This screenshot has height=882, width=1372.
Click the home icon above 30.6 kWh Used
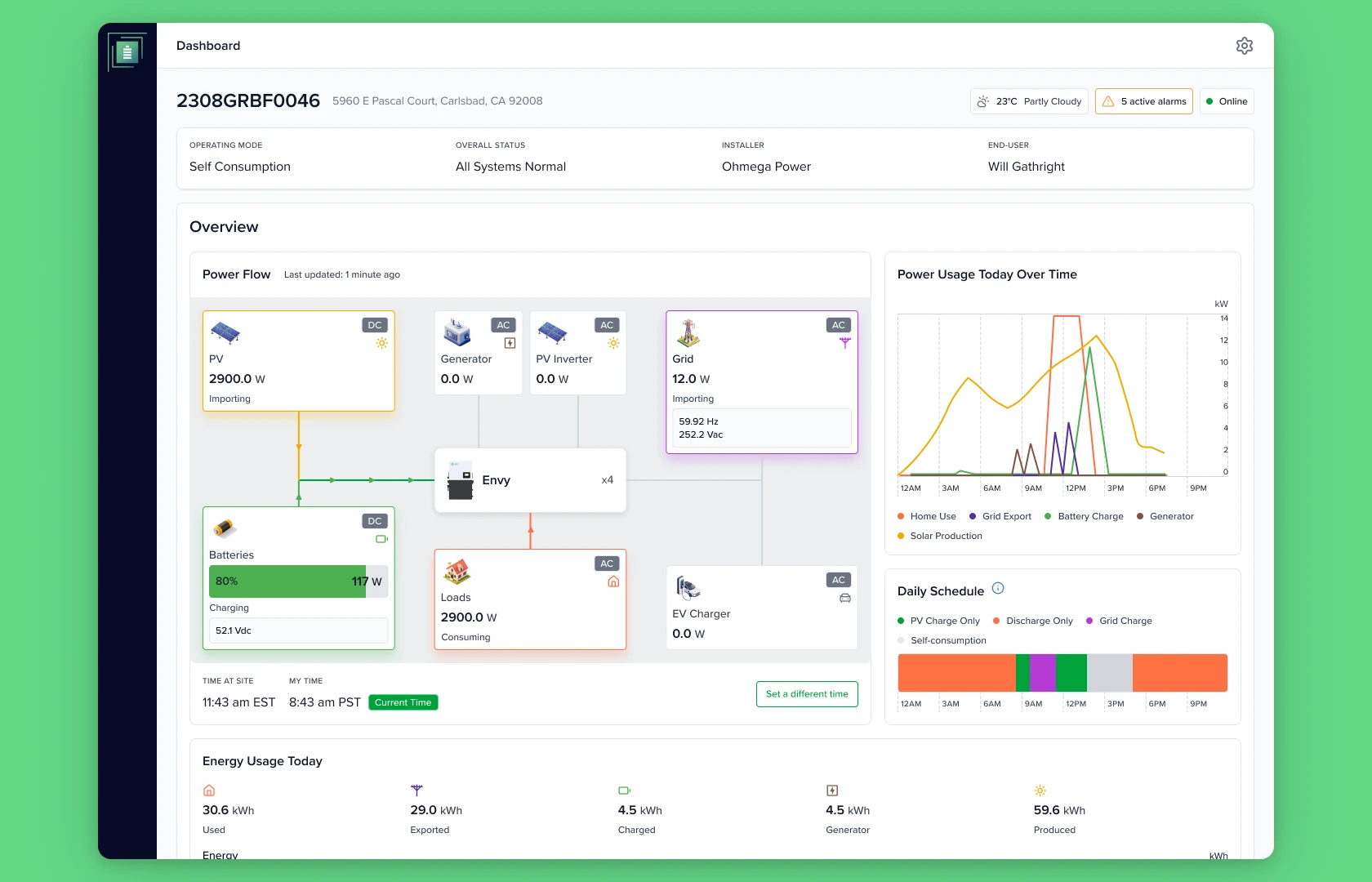point(209,791)
